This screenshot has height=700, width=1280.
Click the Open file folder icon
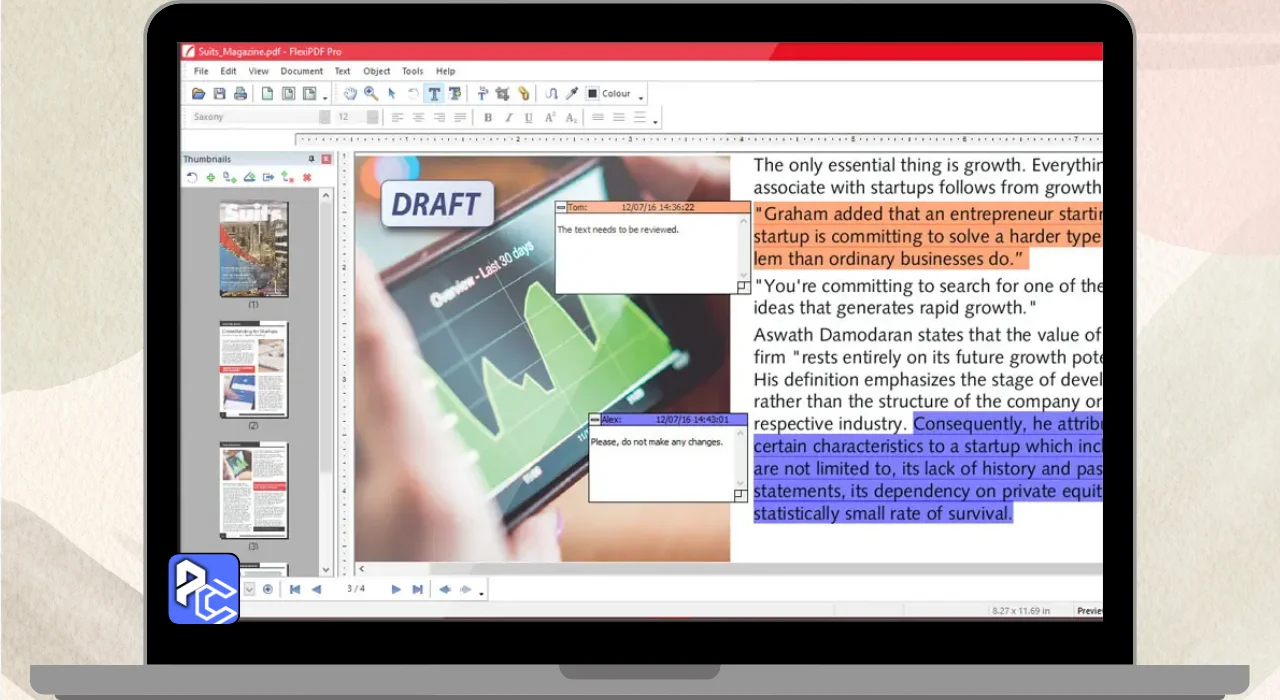(199, 94)
